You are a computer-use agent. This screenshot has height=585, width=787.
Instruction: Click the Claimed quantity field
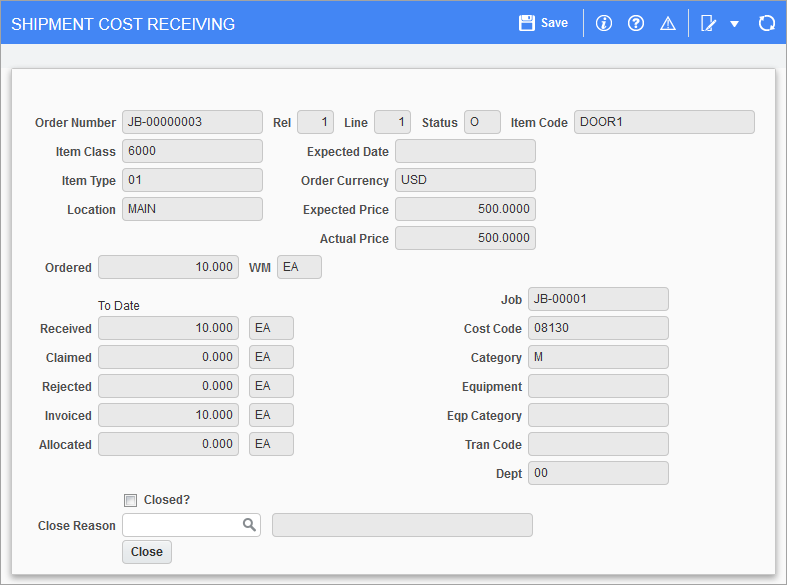coord(168,357)
